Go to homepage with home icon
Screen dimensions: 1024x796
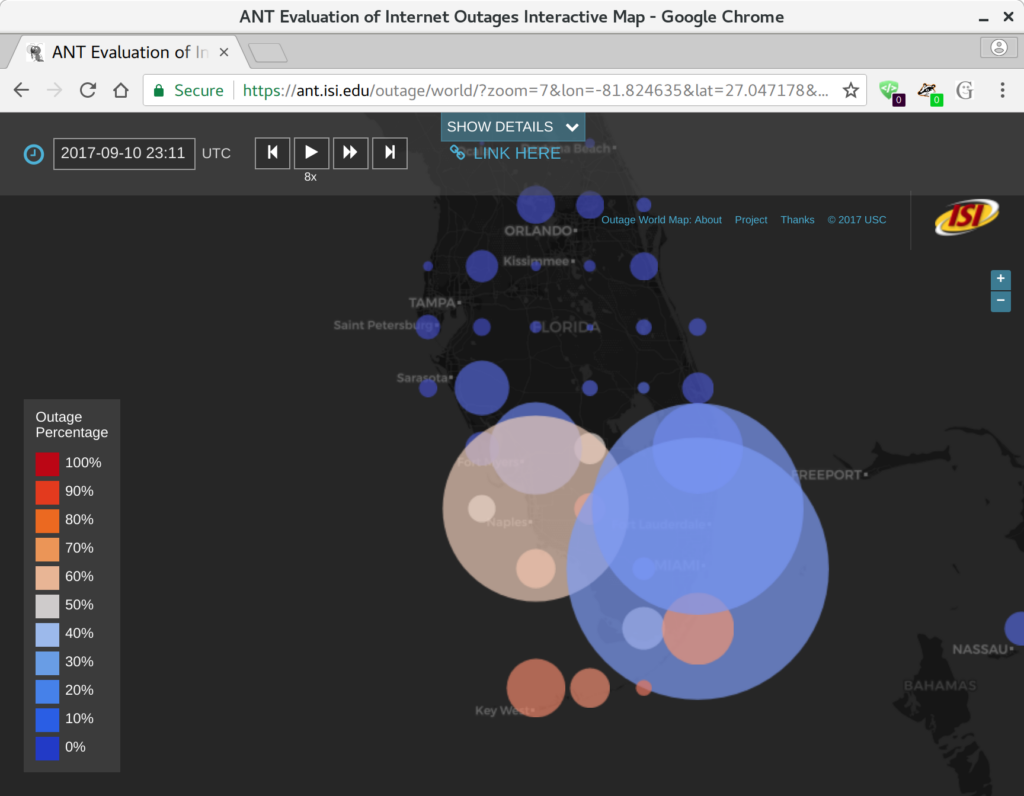(x=121, y=90)
